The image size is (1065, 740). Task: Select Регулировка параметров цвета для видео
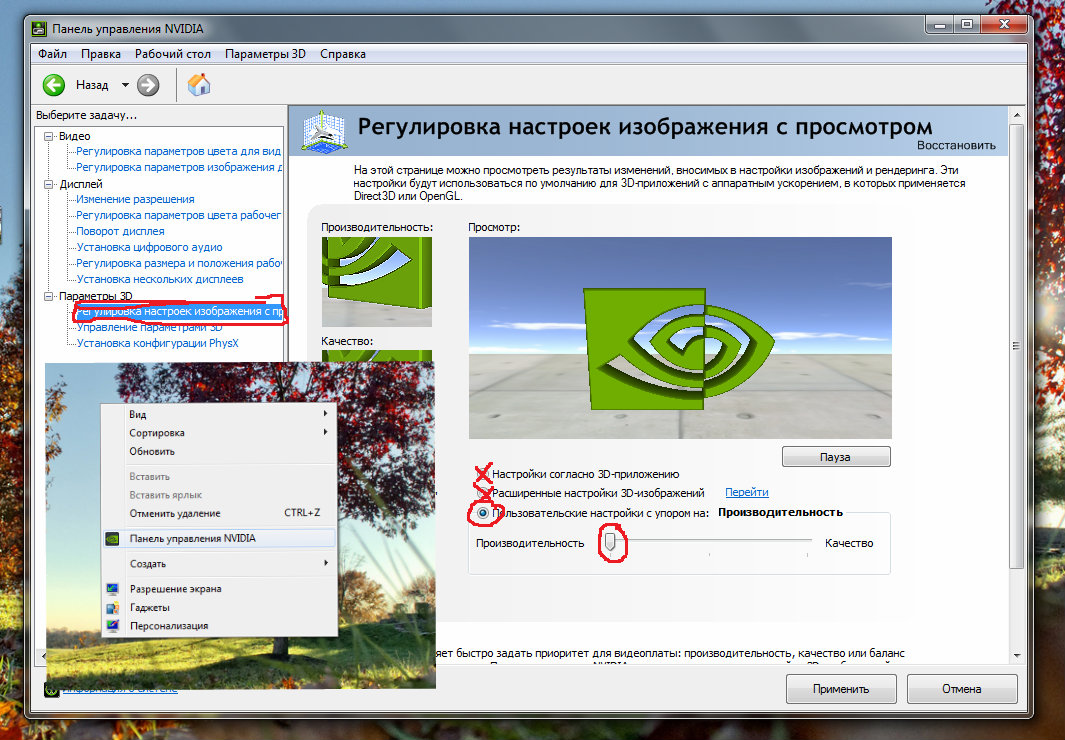(178, 151)
